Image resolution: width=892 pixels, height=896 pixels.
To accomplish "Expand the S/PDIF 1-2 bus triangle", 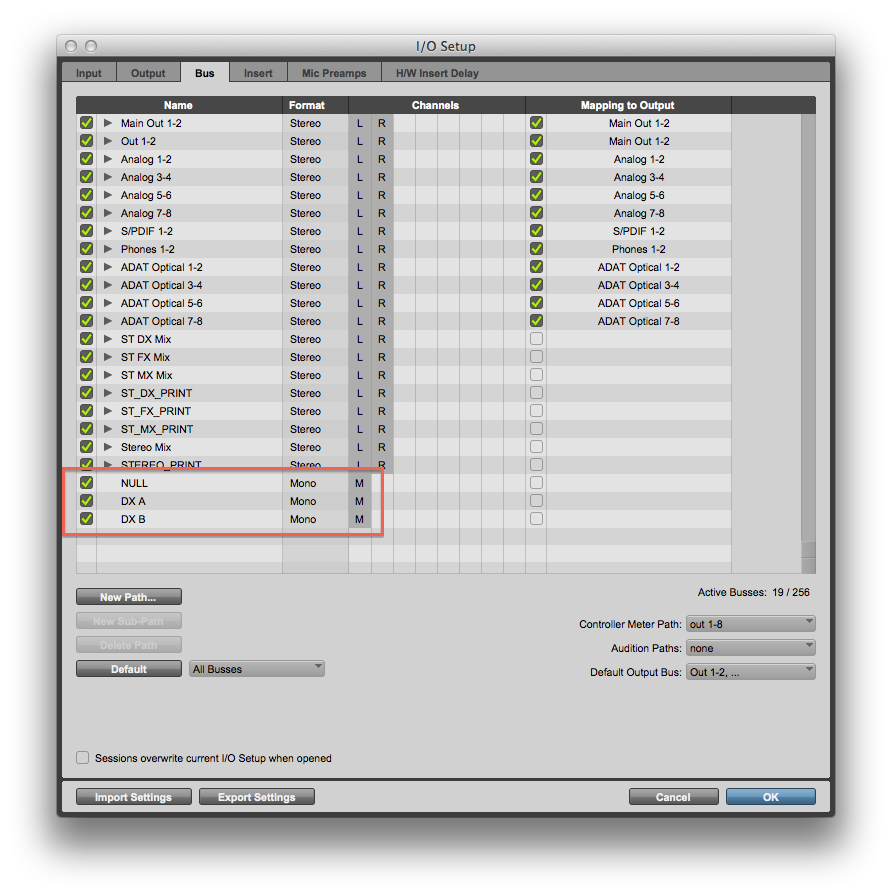I will click(x=108, y=231).
